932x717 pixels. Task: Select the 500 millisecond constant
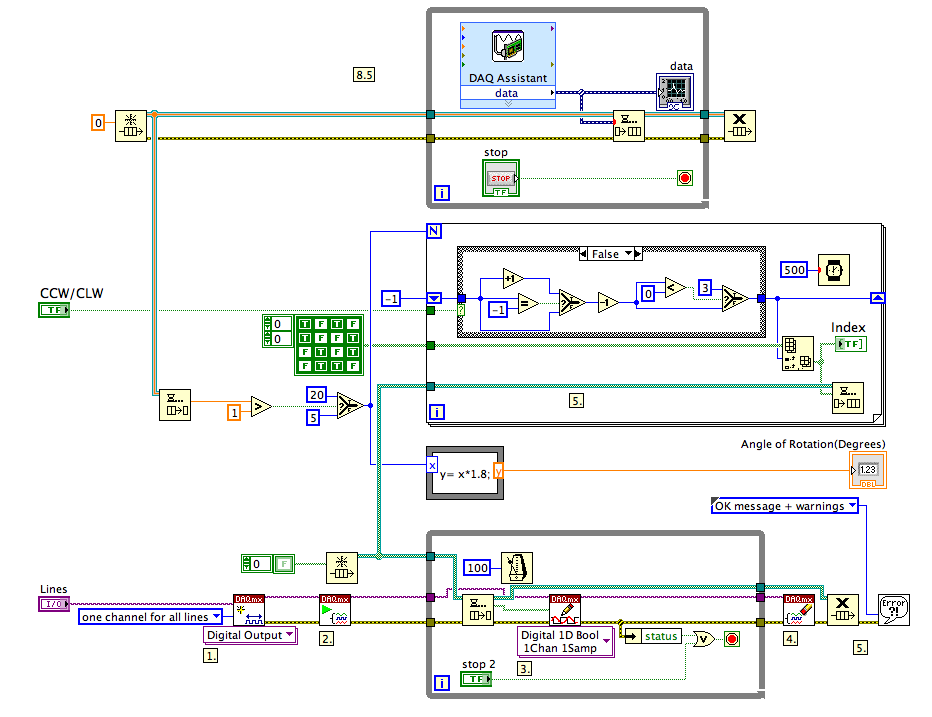794,270
